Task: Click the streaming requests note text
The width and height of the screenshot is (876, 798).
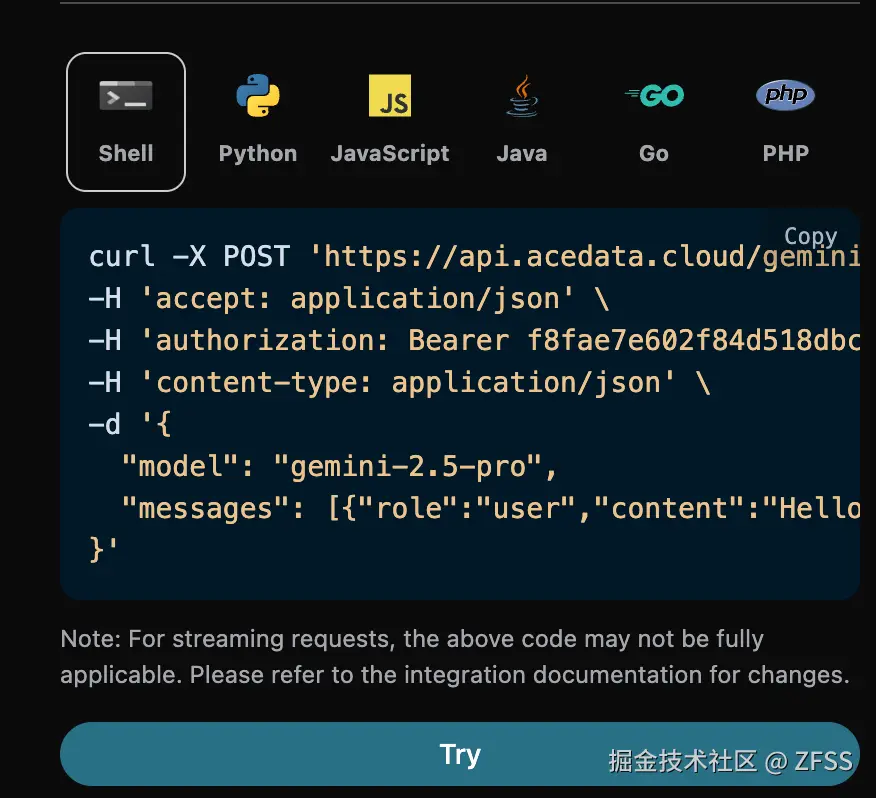Action: pos(455,657)
